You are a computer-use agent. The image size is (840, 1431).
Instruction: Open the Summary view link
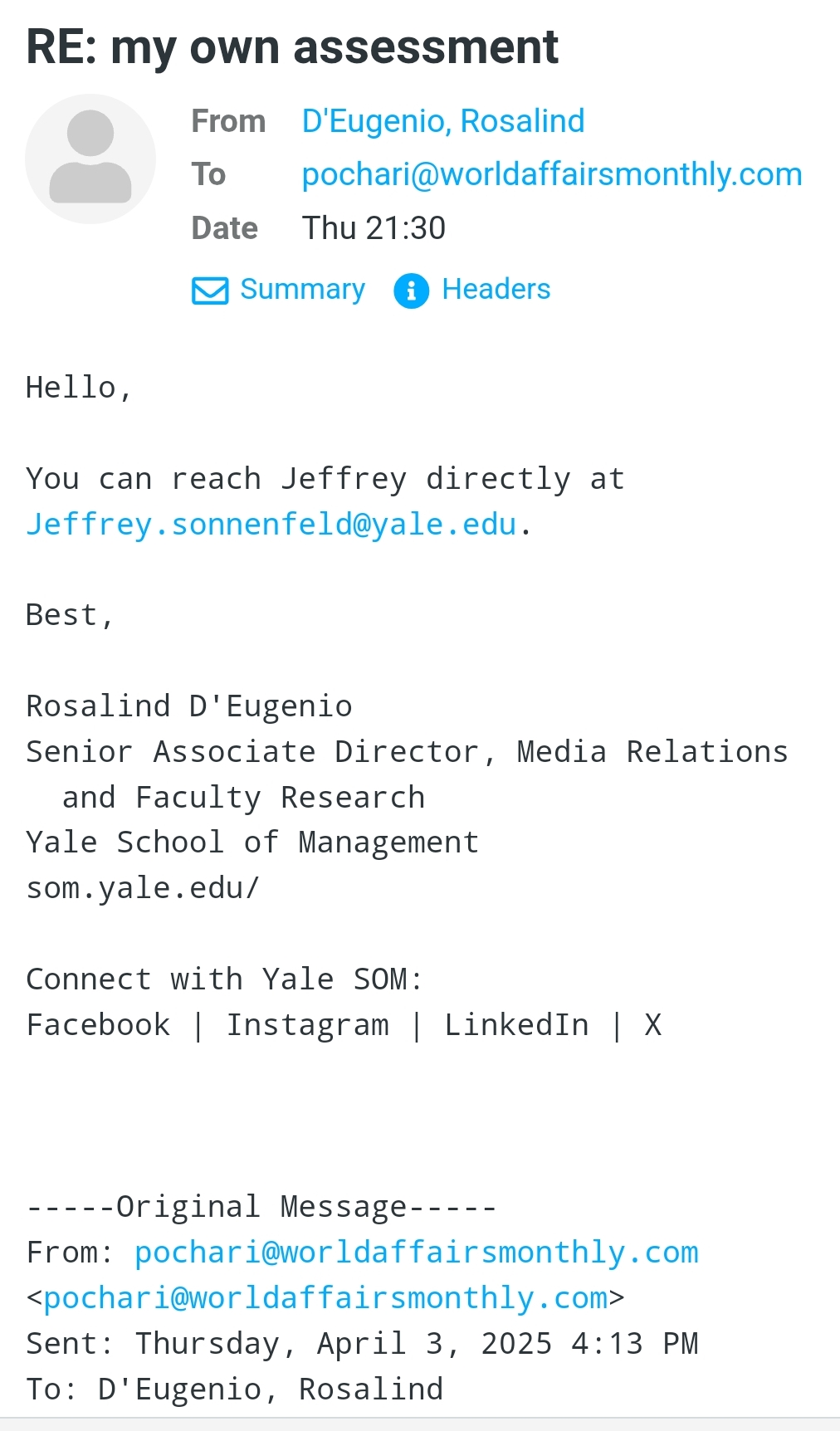(x=303, y=289)
